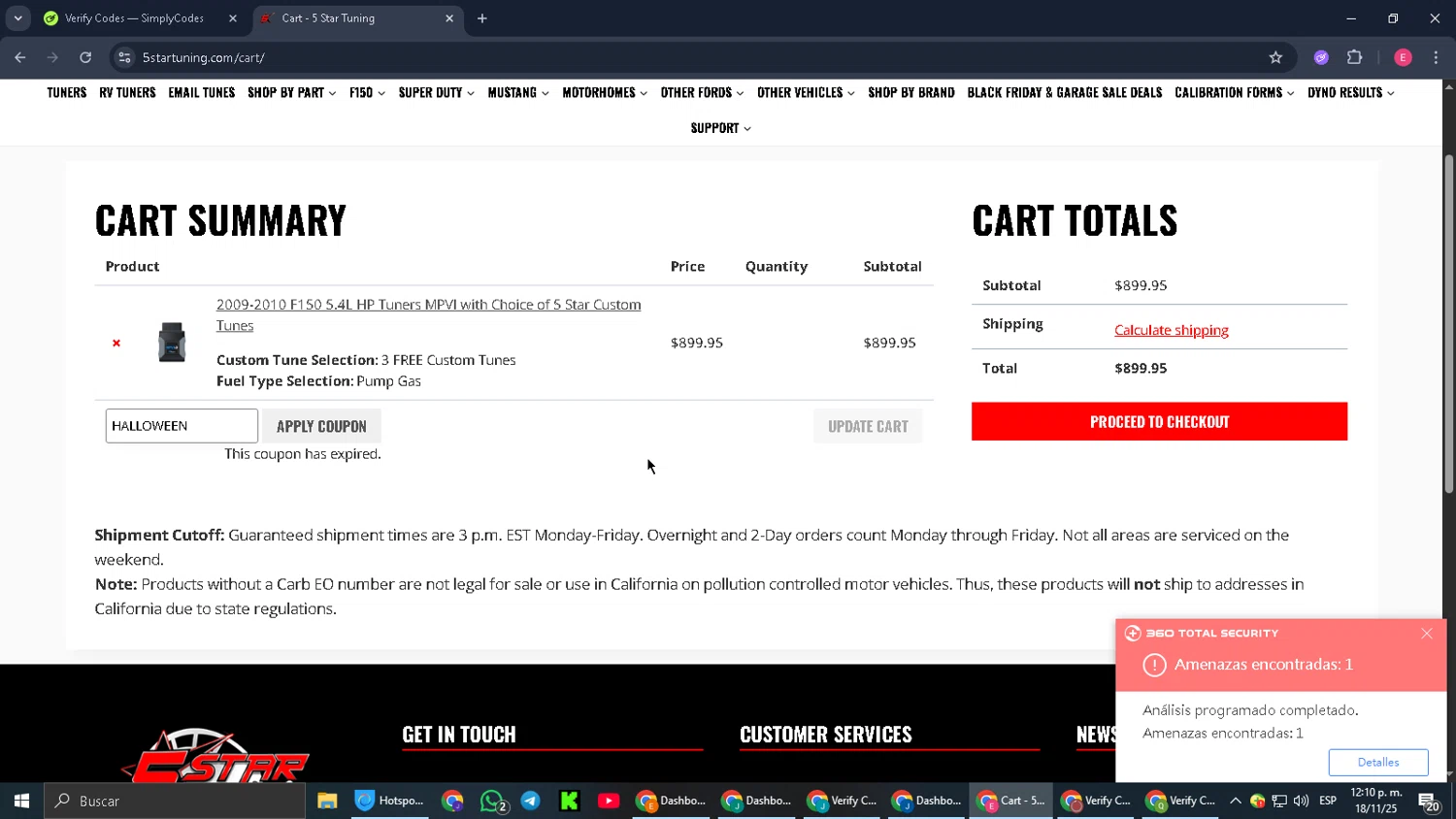Reload the cart page
Viewport: 1456px width, 819px height.
coord(85,57)
